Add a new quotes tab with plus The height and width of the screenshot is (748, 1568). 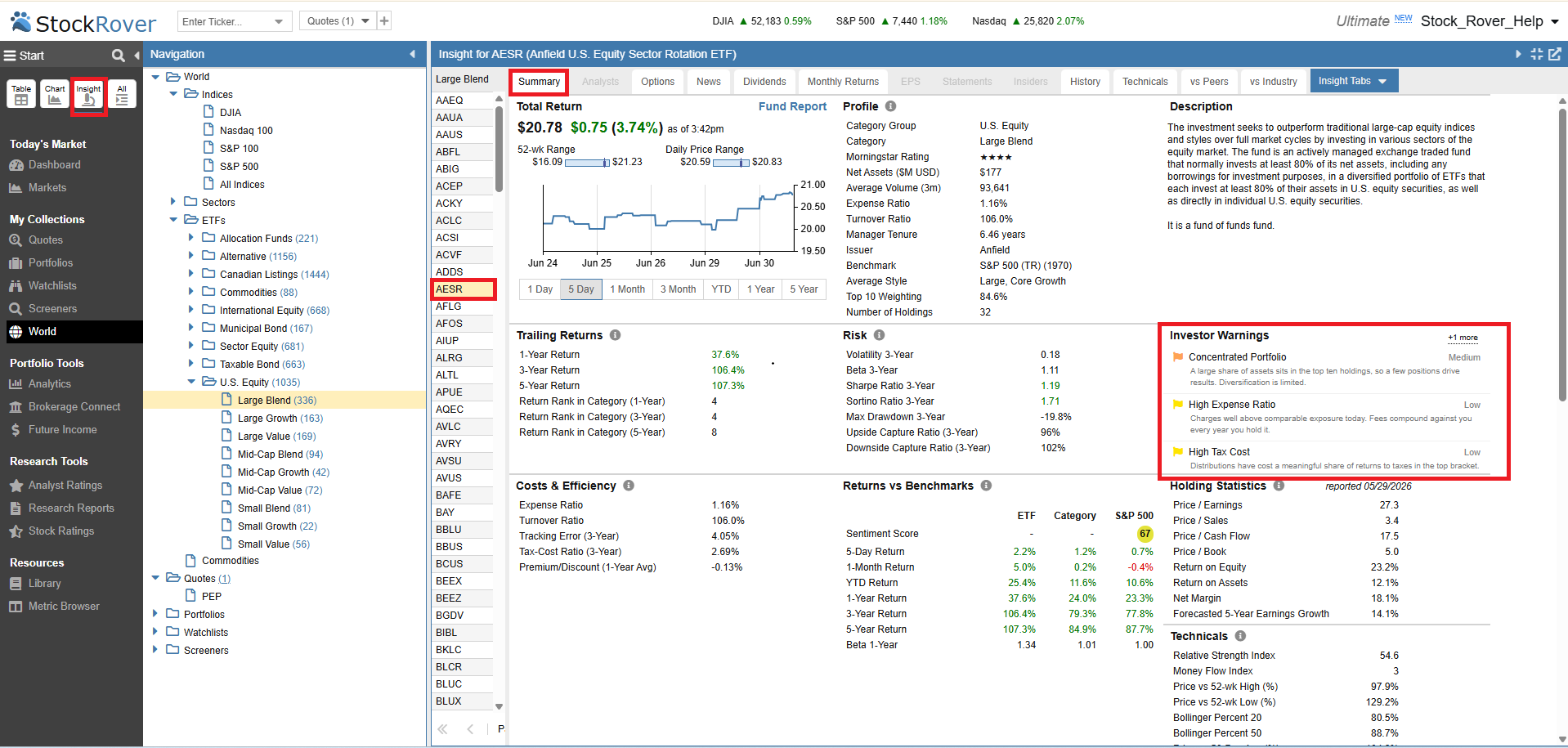click(x=384, y=21)
